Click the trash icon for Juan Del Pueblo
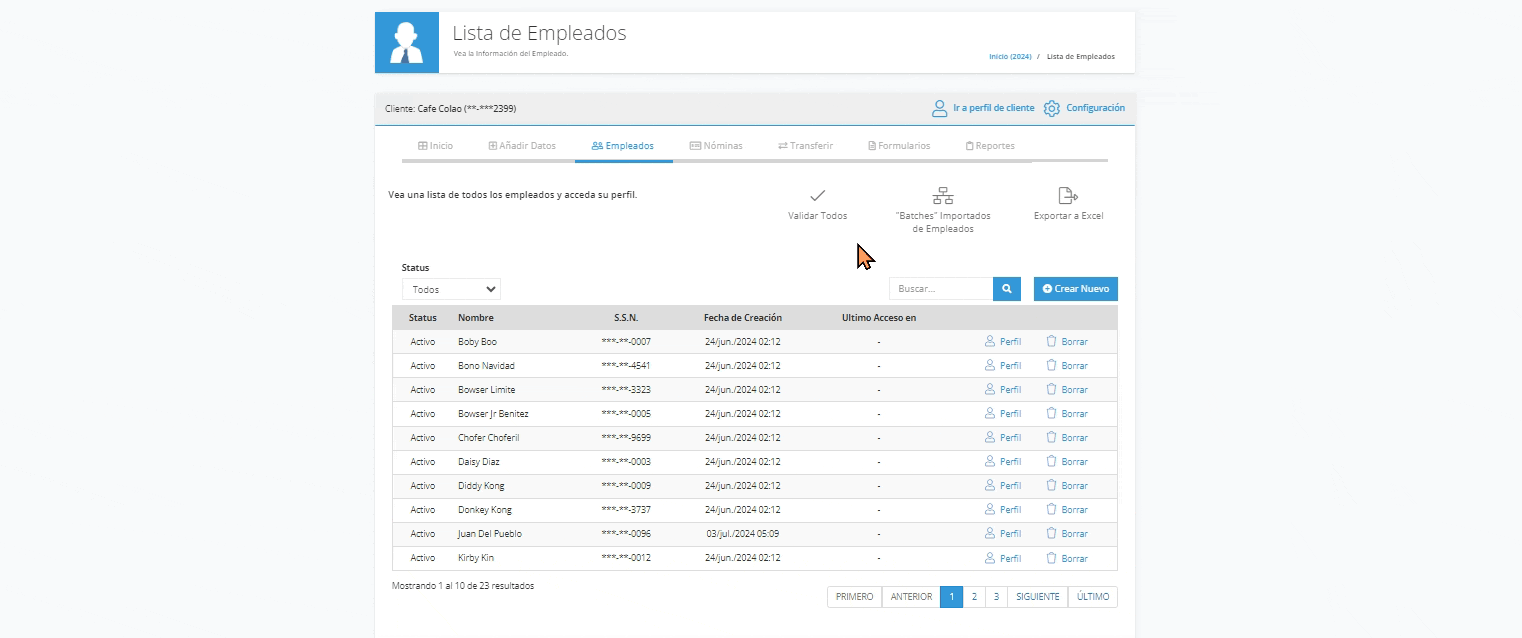Screen dimensions: 1522x638 click(1051, 533)
